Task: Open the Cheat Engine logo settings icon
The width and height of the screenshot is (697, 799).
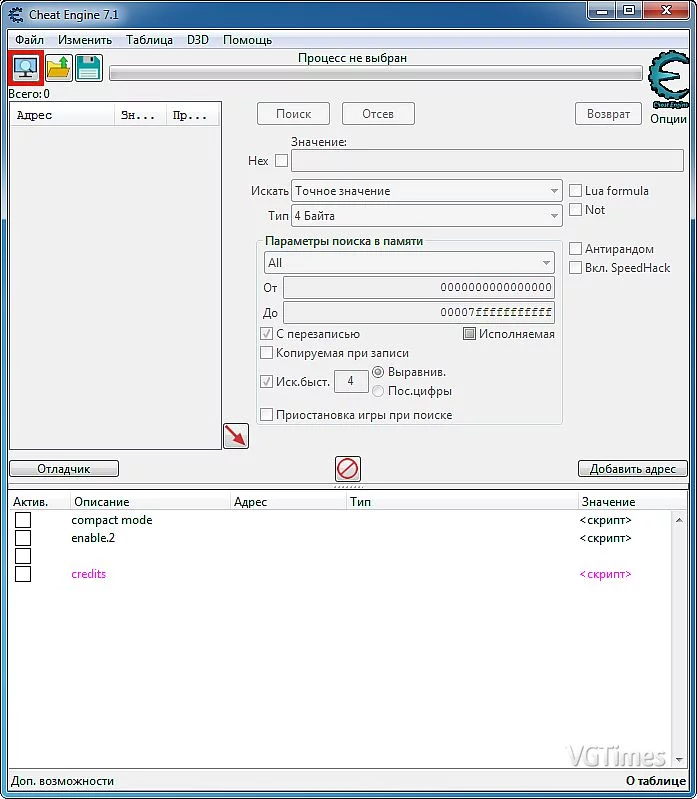Action: pos(669,79)
